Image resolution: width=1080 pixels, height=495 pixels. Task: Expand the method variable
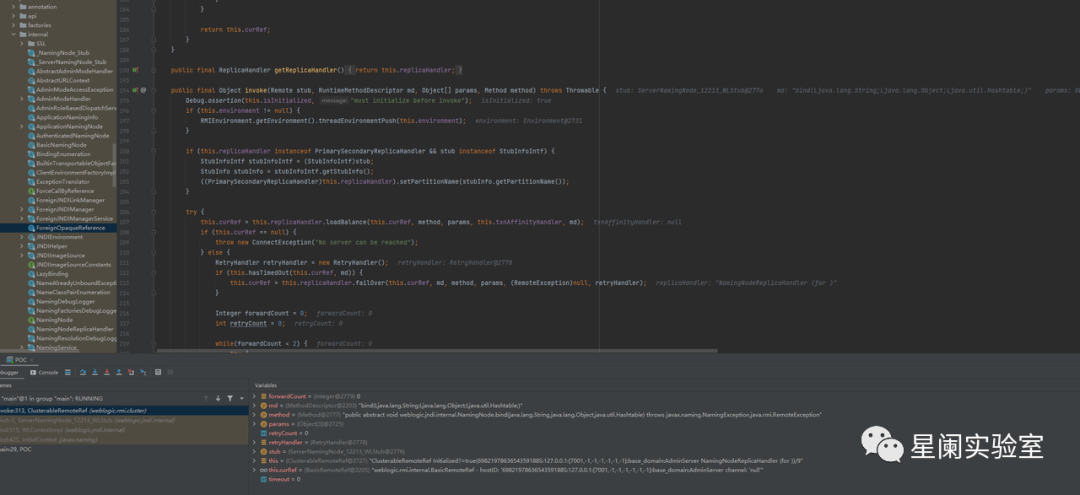pos(254,414)
